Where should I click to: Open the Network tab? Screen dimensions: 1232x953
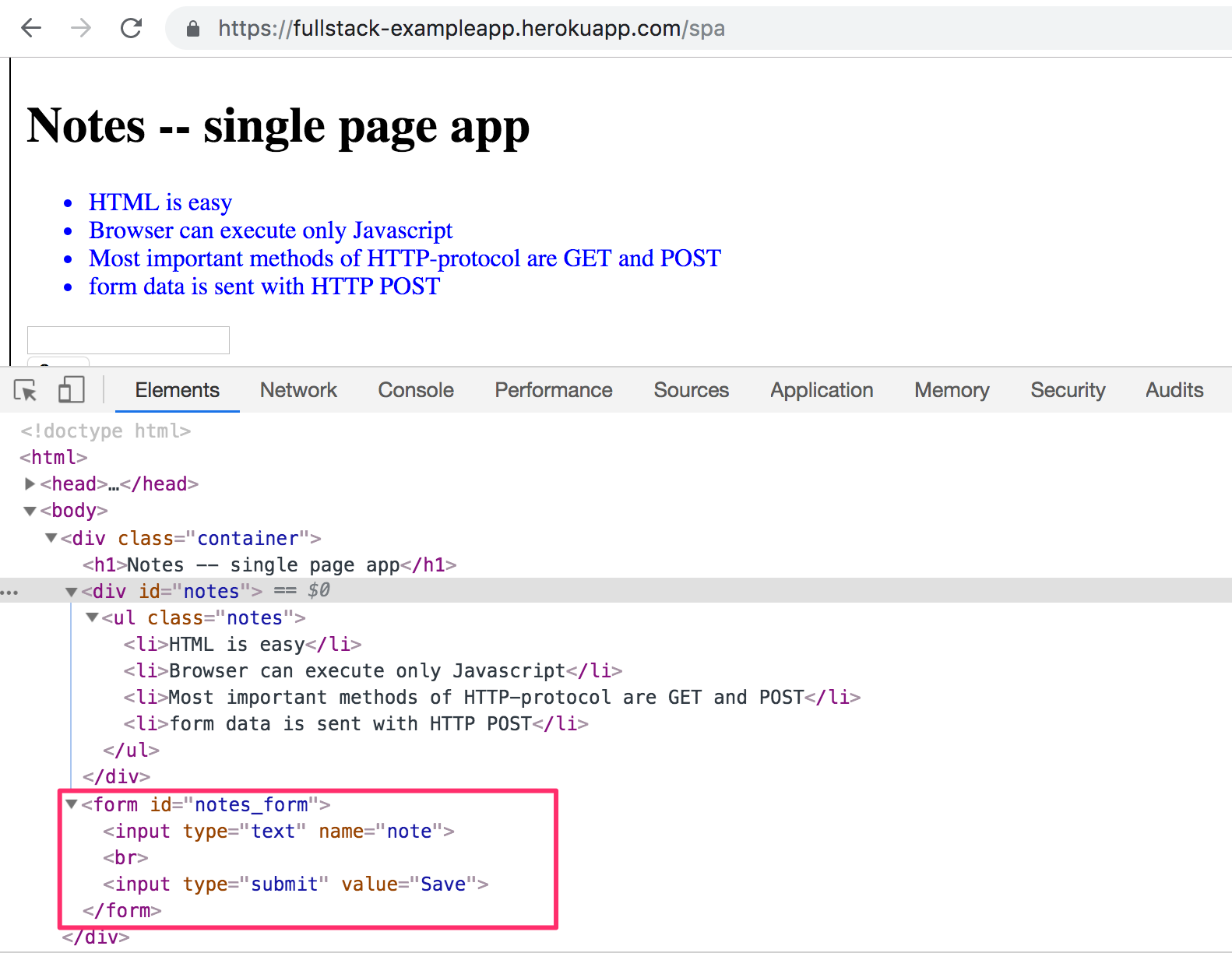pos(298,390)
